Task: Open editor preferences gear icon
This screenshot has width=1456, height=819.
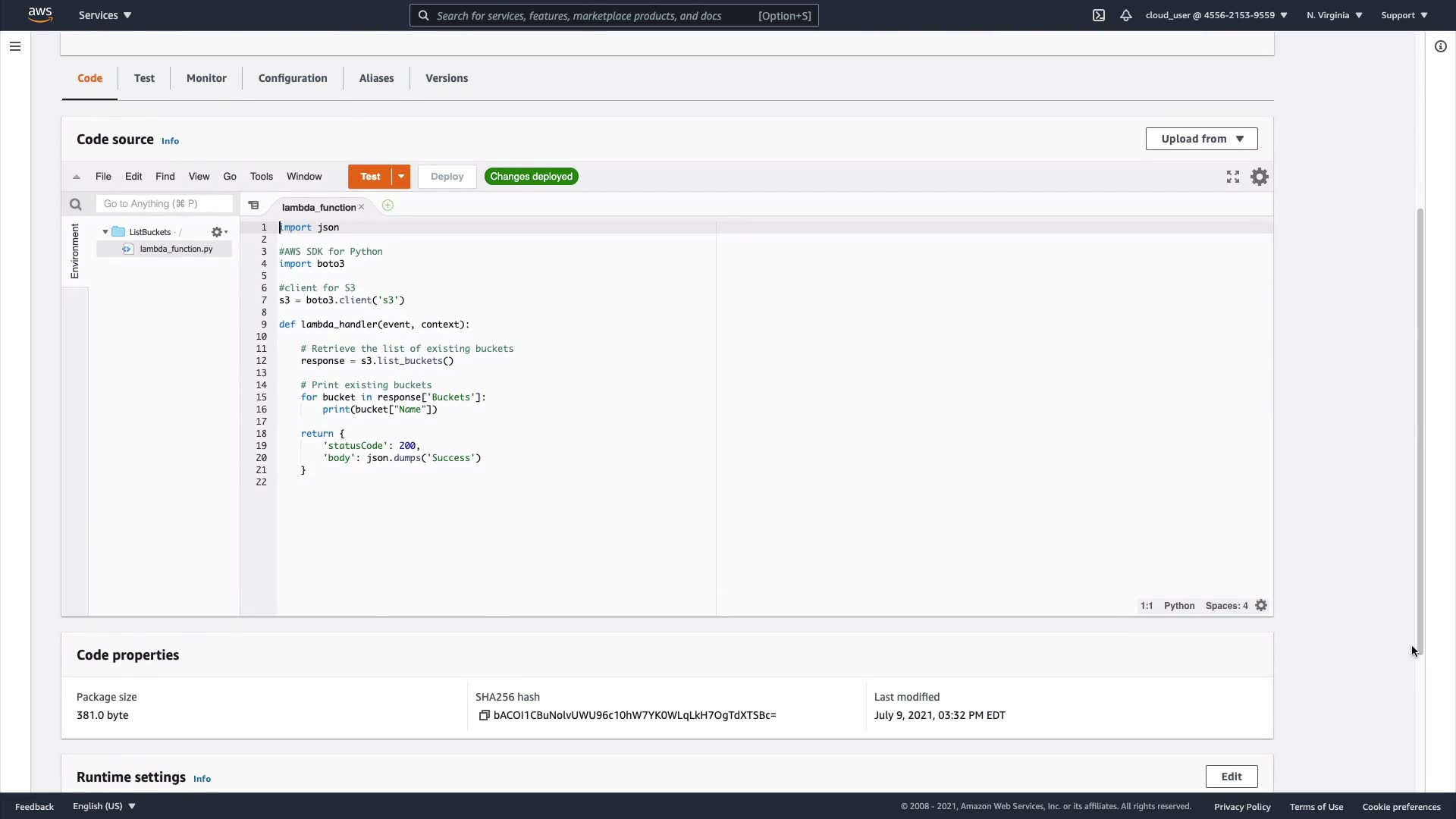Action: [1260, 177]
